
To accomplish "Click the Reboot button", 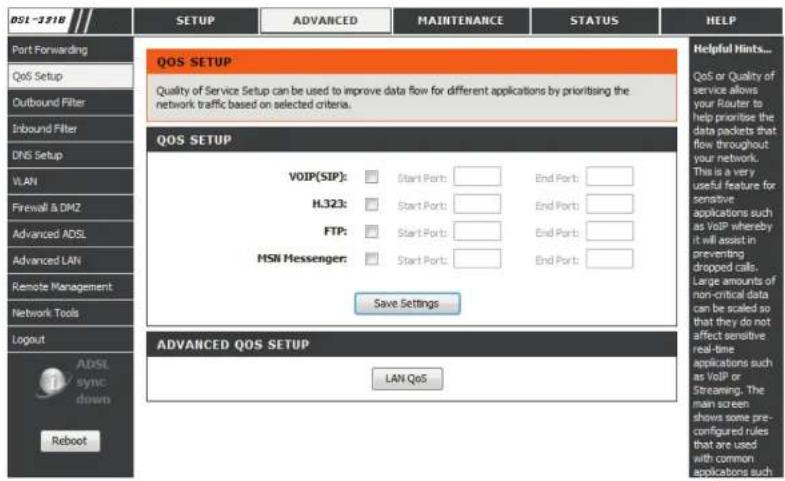I will [70, 441].
